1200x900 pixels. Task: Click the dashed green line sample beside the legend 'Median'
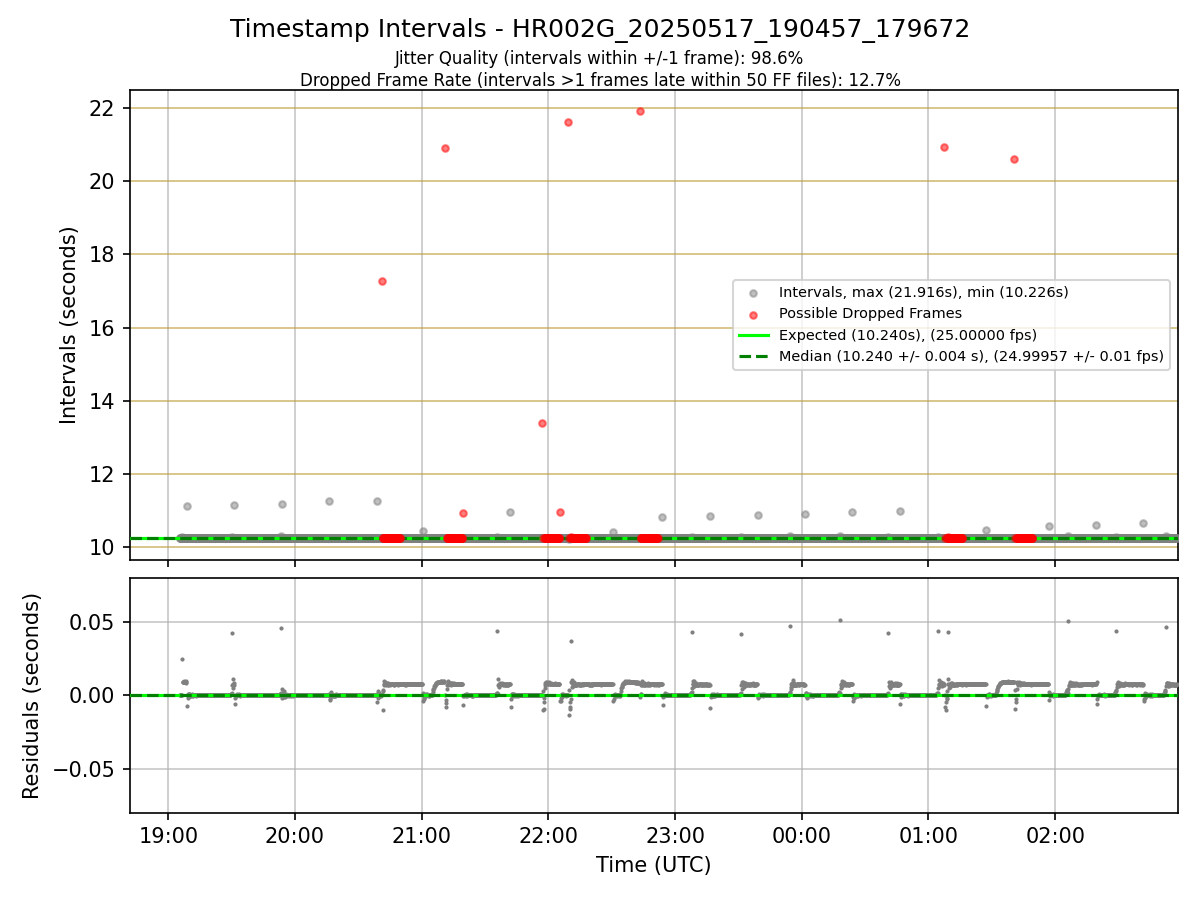click(753, 356)
